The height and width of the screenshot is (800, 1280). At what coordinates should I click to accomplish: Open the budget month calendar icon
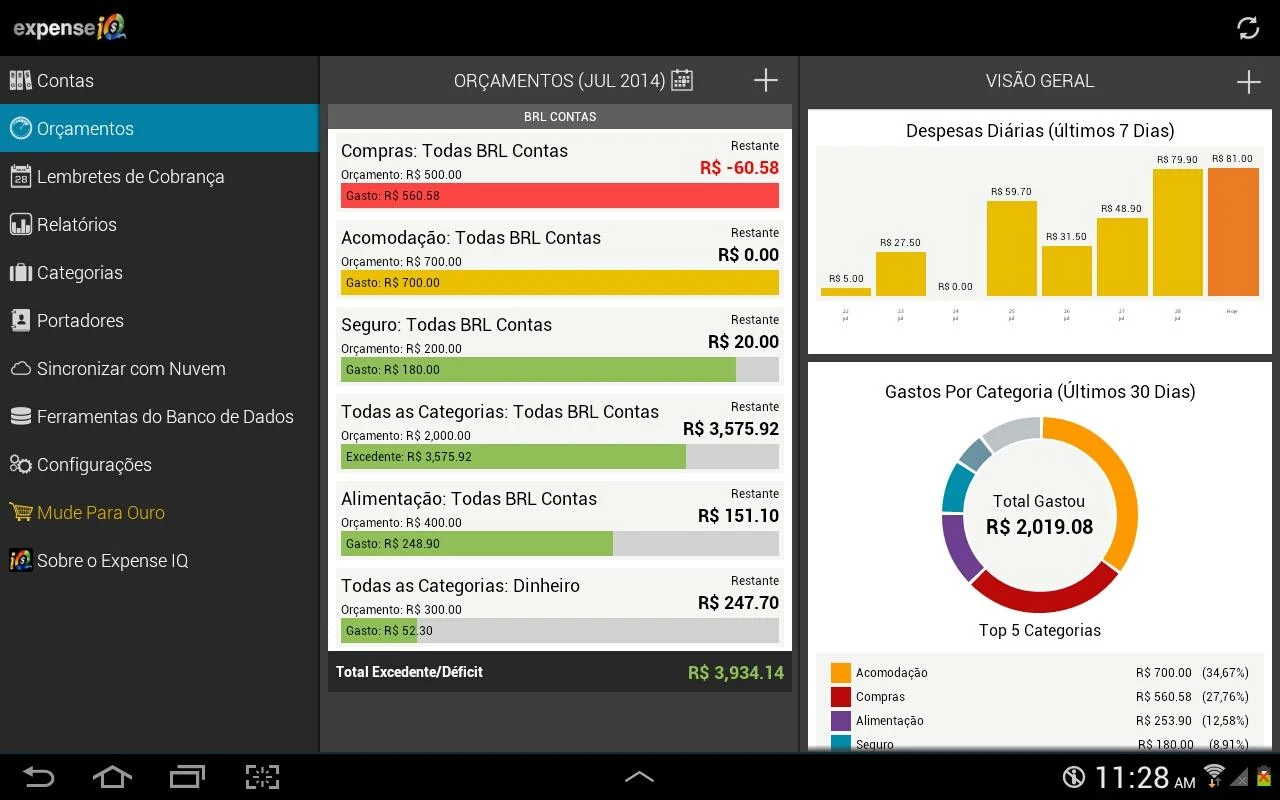coord(682,80)
